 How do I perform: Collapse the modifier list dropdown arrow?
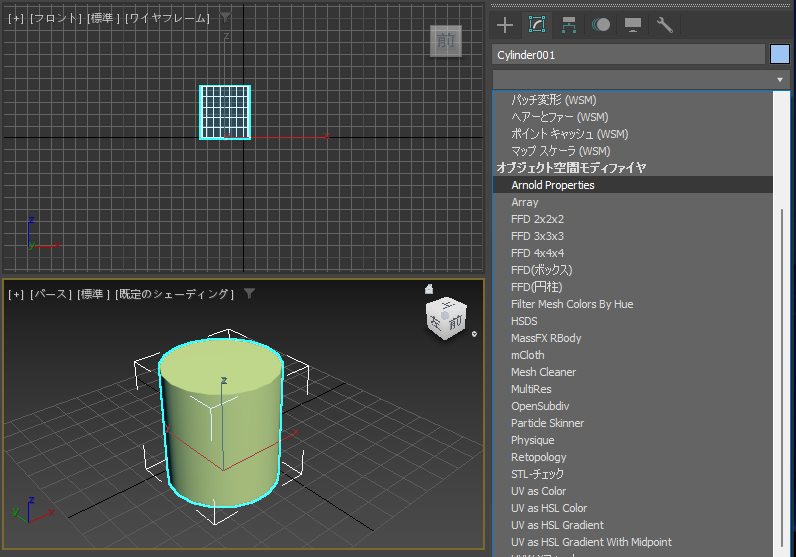tap(780, 80)
